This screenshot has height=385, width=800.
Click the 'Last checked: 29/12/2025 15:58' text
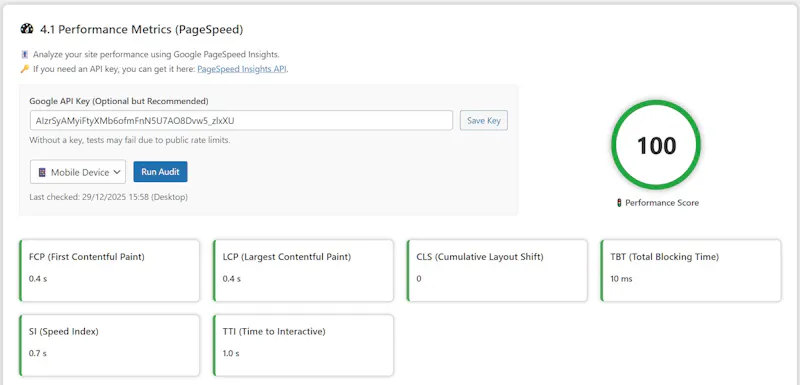(108, 197)
